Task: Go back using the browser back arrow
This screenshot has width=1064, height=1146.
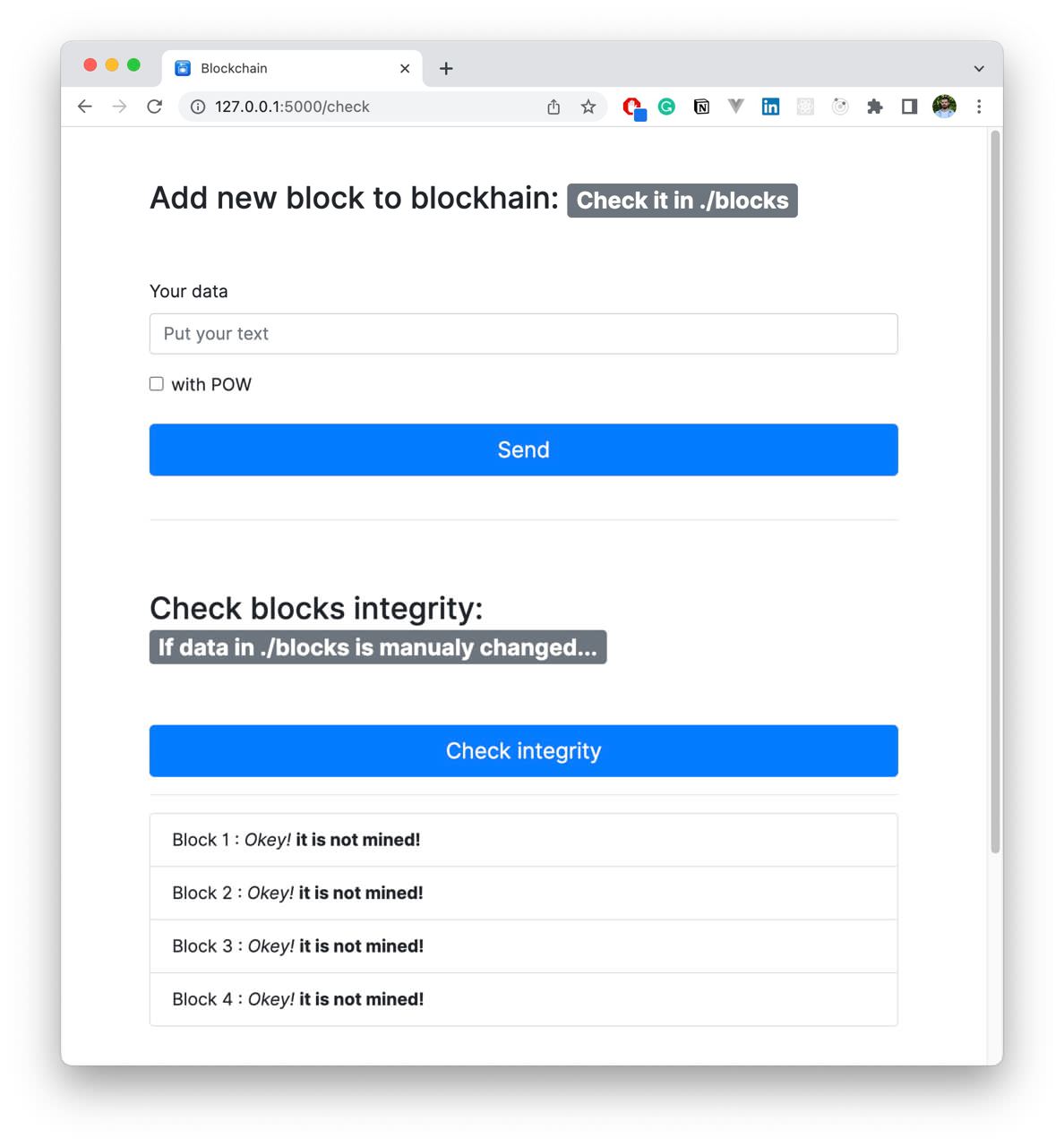Action: (84, 107)
